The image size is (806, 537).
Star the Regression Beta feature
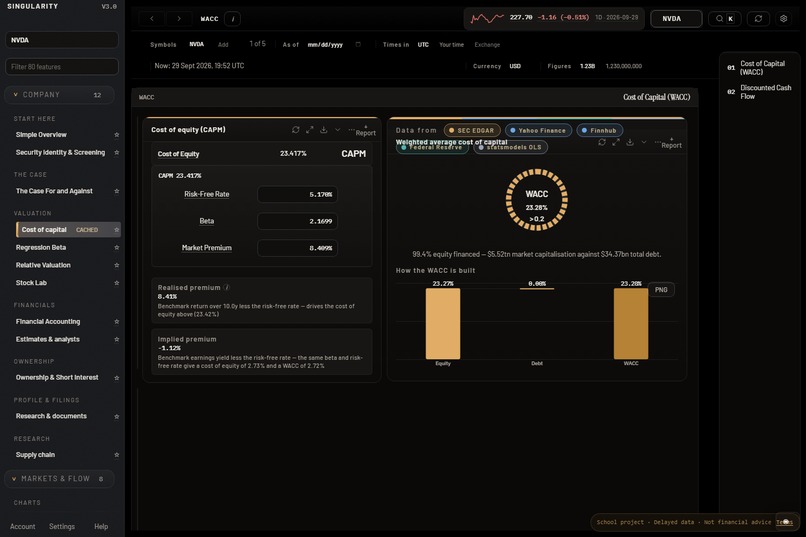[117, 248]
